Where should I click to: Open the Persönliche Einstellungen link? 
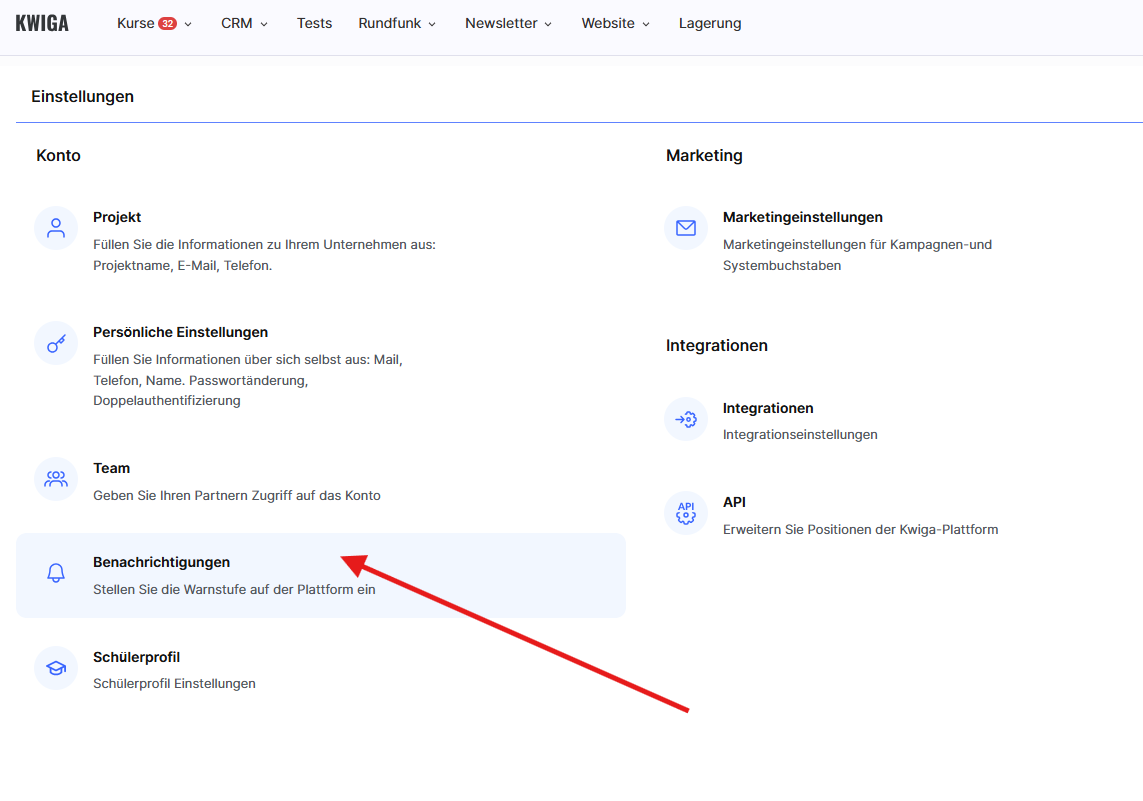pos(180,332)
